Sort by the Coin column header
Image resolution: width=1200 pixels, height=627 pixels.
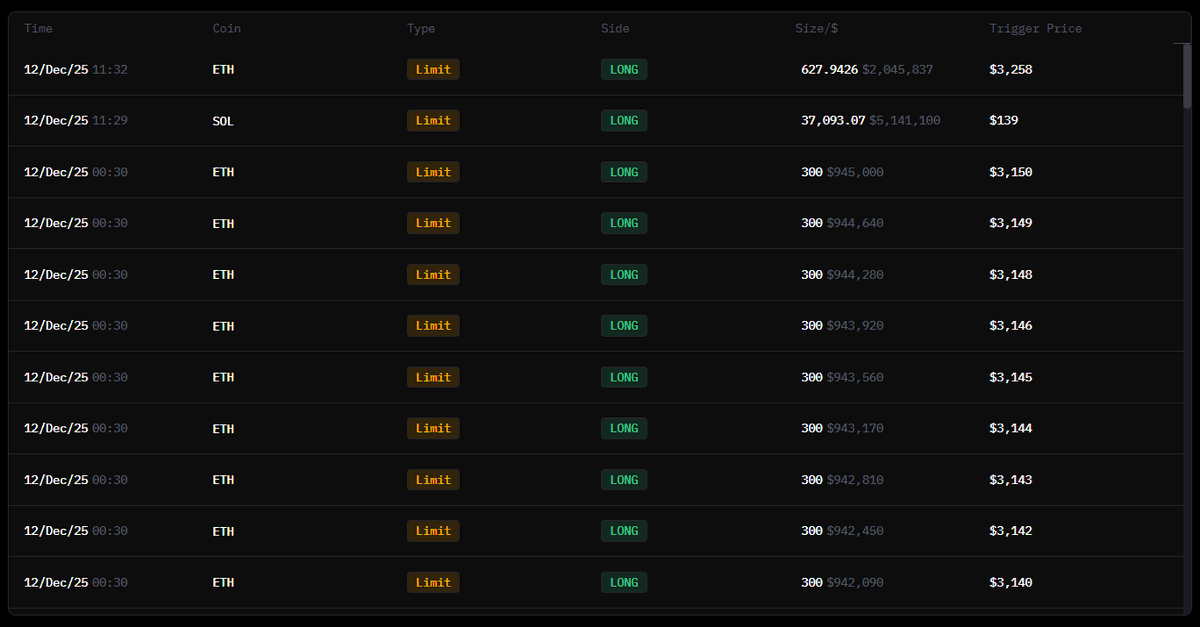227,29
